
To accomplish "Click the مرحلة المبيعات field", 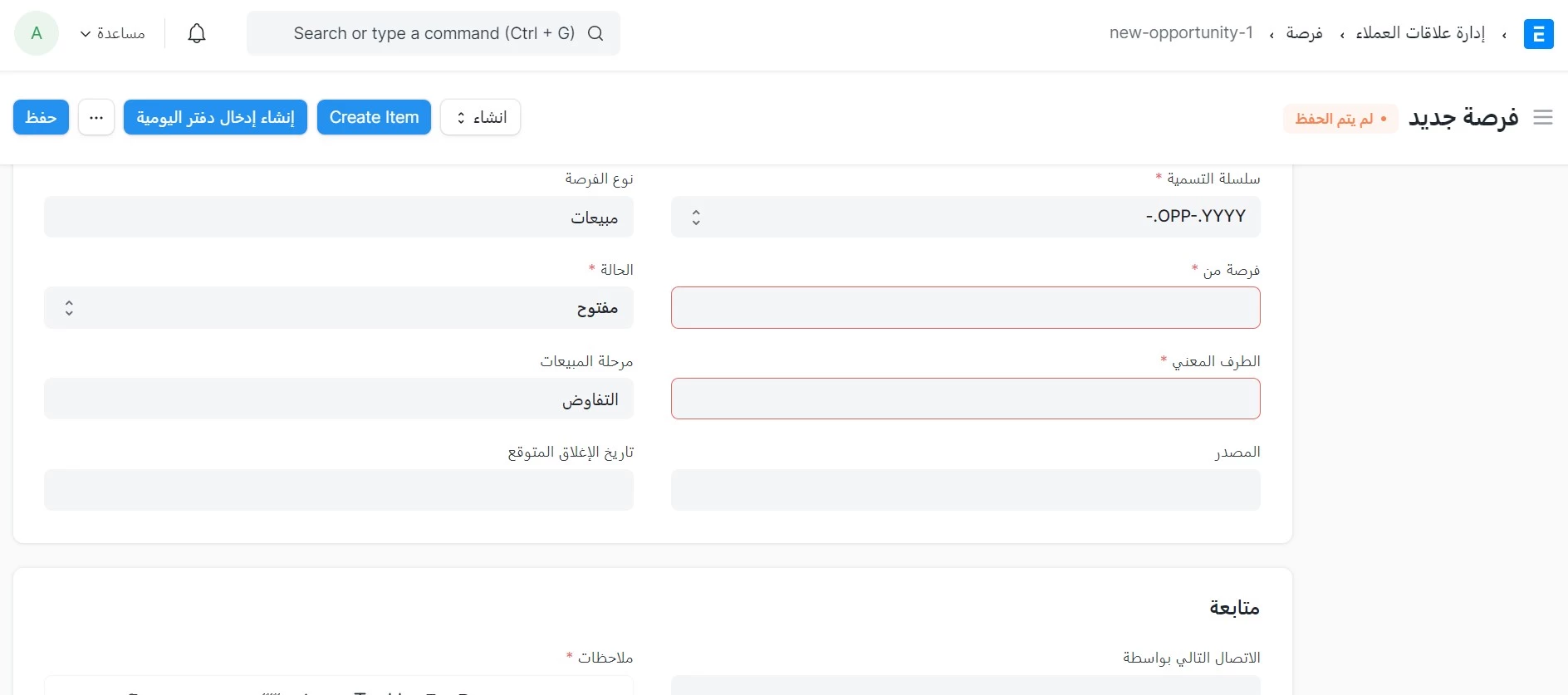I will (x=339, y=399).
